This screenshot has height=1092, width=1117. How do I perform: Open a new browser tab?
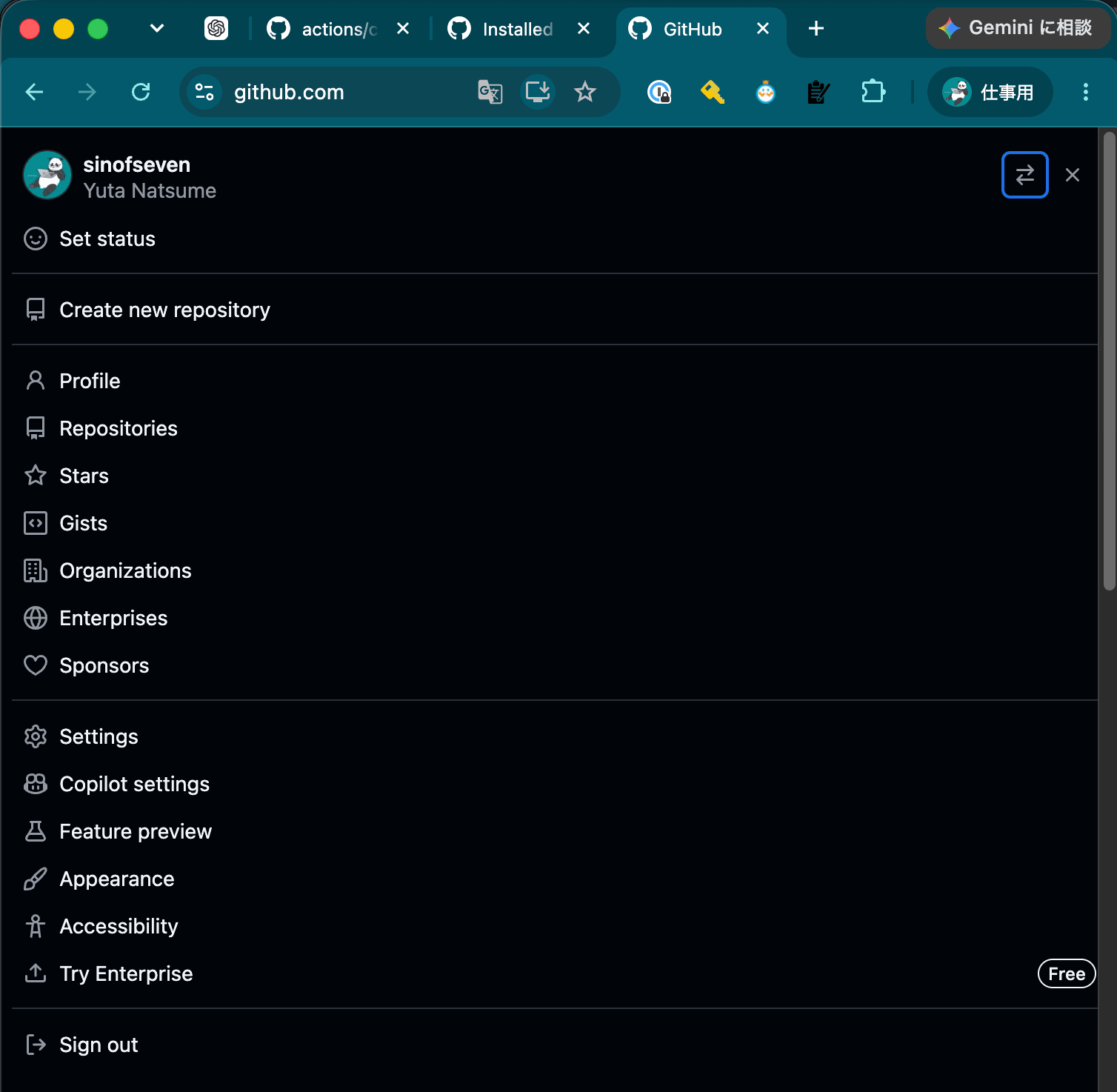816,28
